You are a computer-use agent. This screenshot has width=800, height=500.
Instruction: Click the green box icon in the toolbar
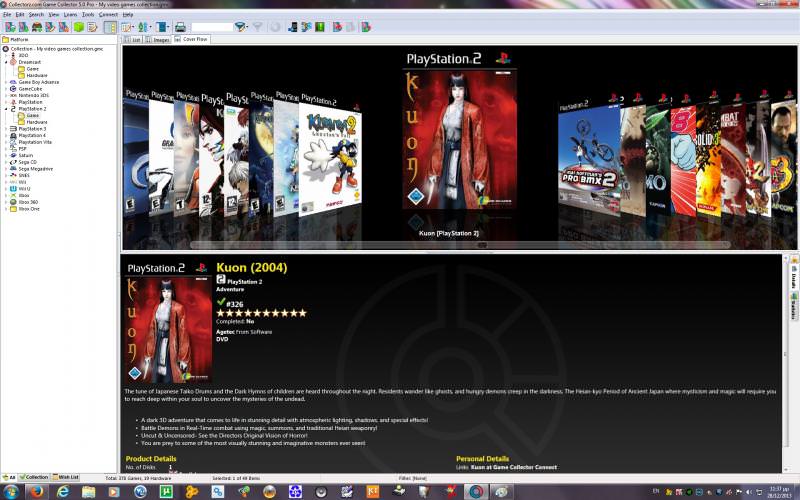pos(78,27)
